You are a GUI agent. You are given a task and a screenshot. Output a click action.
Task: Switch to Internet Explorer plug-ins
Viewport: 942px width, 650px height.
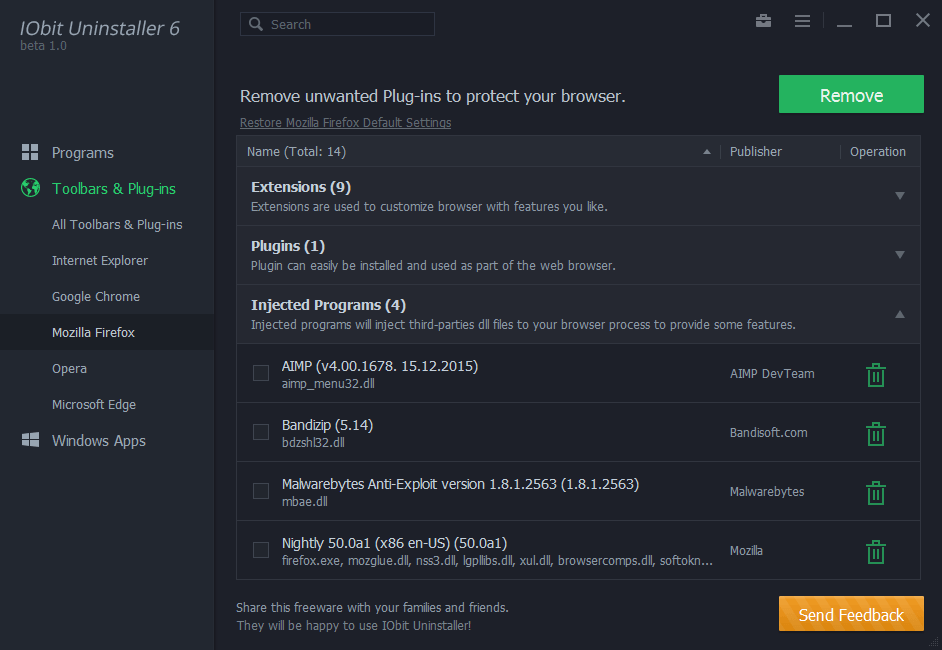(x=100, y=261)
